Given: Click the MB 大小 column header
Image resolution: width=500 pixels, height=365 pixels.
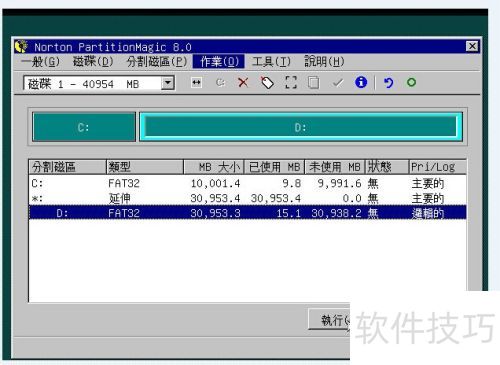Looking at the screenshot, I should 214,167.
